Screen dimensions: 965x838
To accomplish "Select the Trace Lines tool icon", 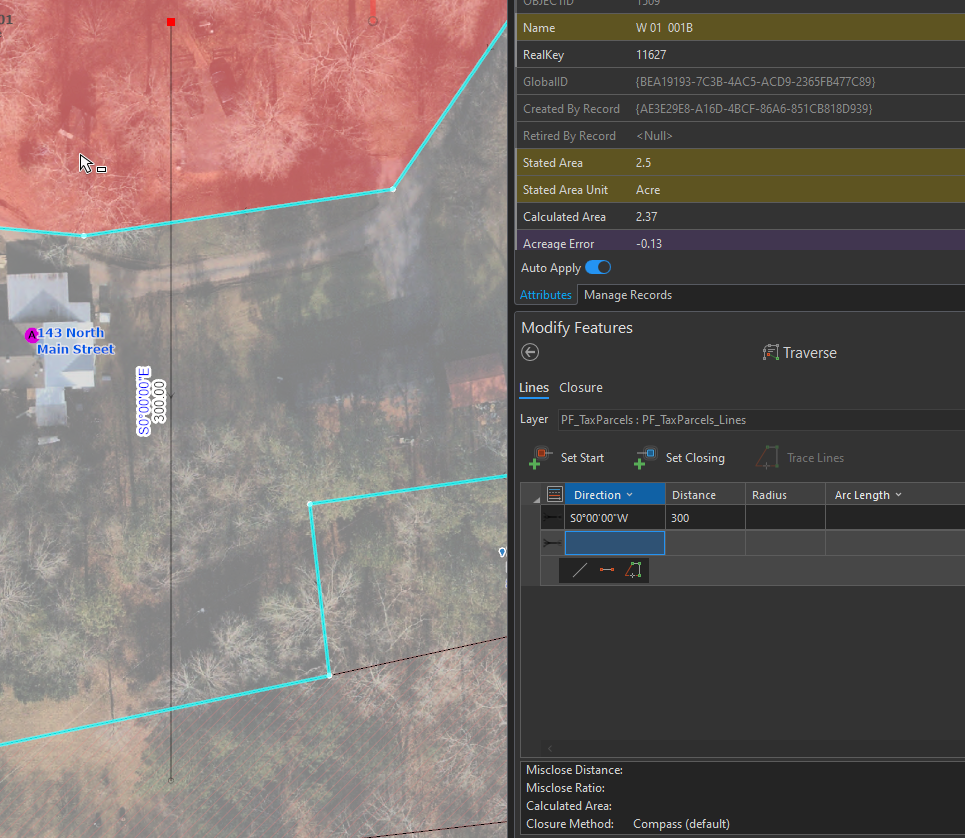I will (768, 456).
